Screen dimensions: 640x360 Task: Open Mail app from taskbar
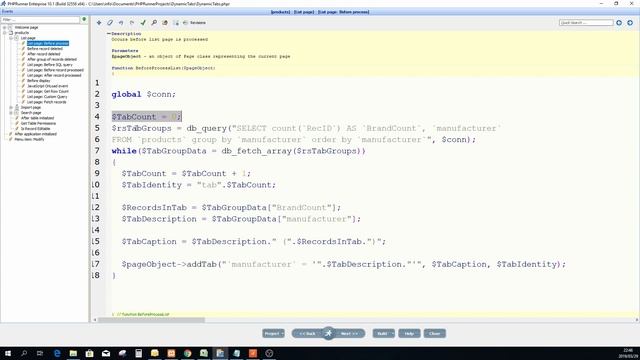click(106, 353)
